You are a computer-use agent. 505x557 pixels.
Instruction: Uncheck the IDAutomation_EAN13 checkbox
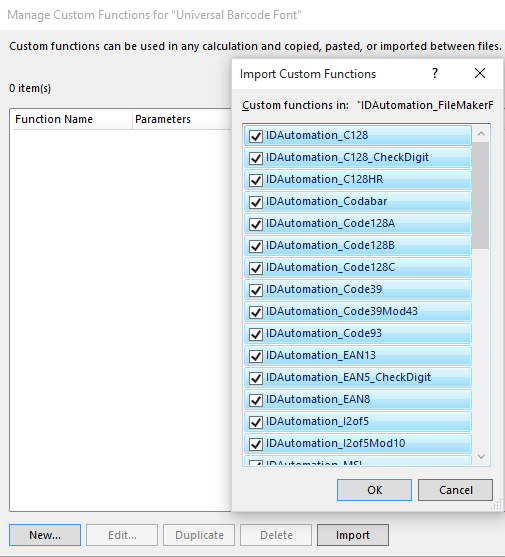click(256, 356)
